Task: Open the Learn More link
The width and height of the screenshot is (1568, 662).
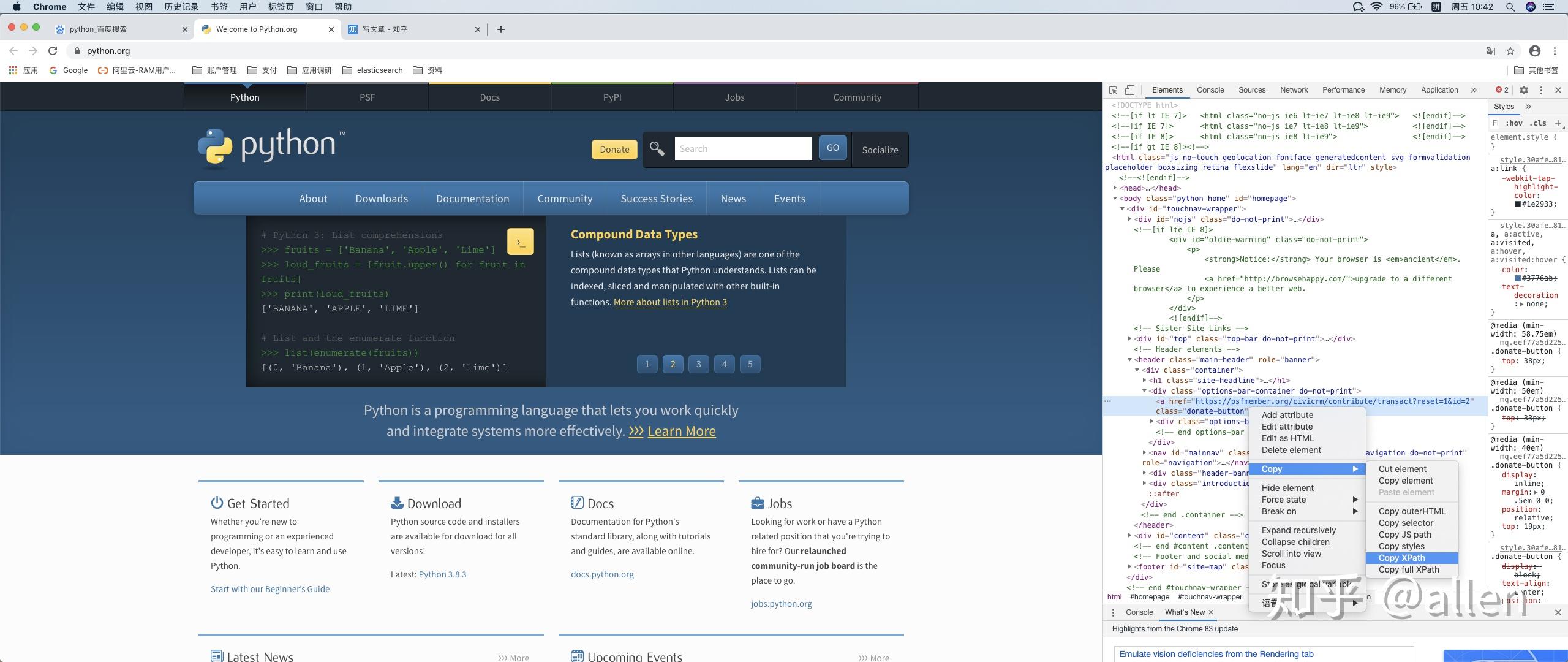Action: pyautogui.click(x=681, y=432)
